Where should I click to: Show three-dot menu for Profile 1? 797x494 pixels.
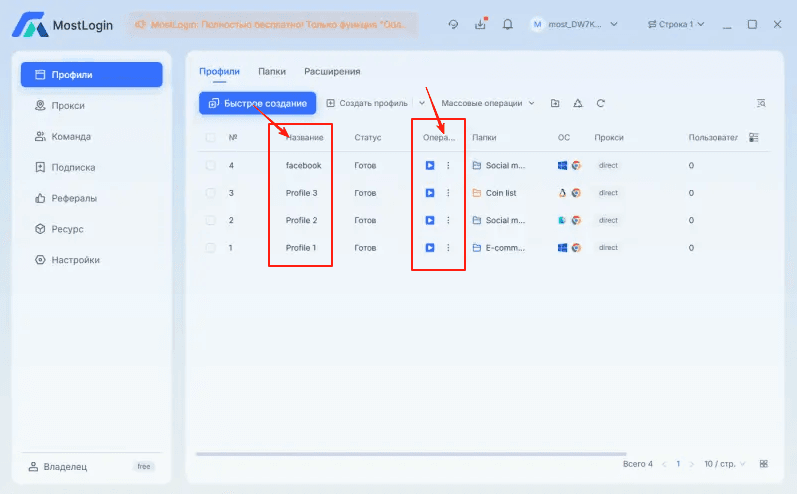point(448,248)
